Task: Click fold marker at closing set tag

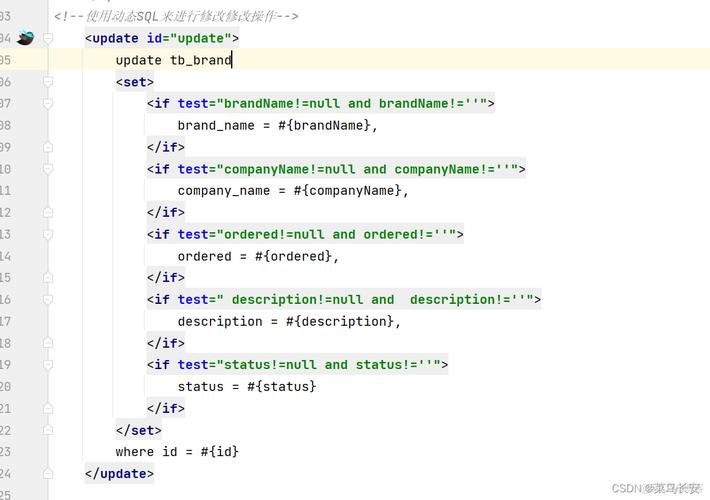Action: [48, 430]
